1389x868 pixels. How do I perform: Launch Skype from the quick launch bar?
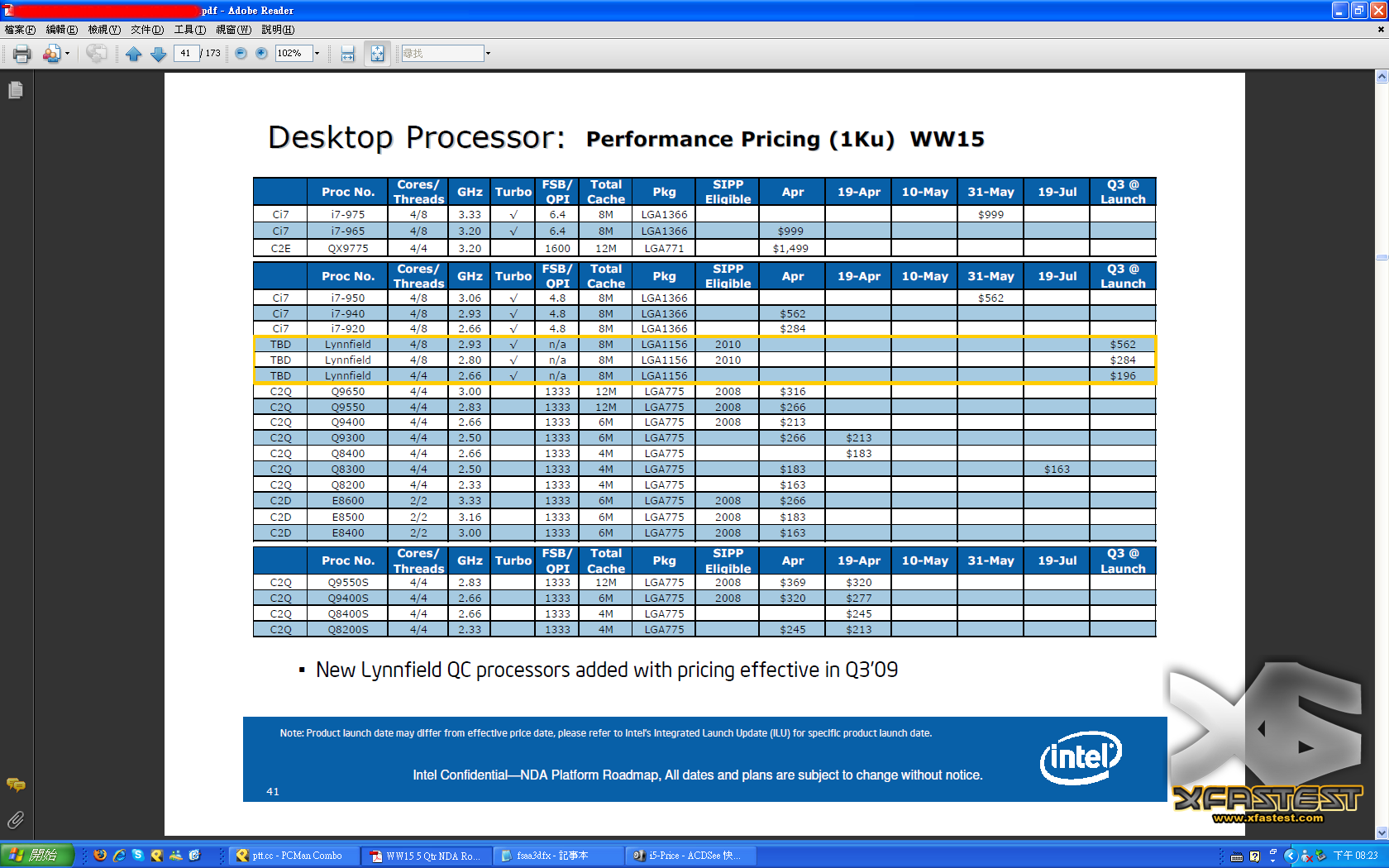[138, 856]
